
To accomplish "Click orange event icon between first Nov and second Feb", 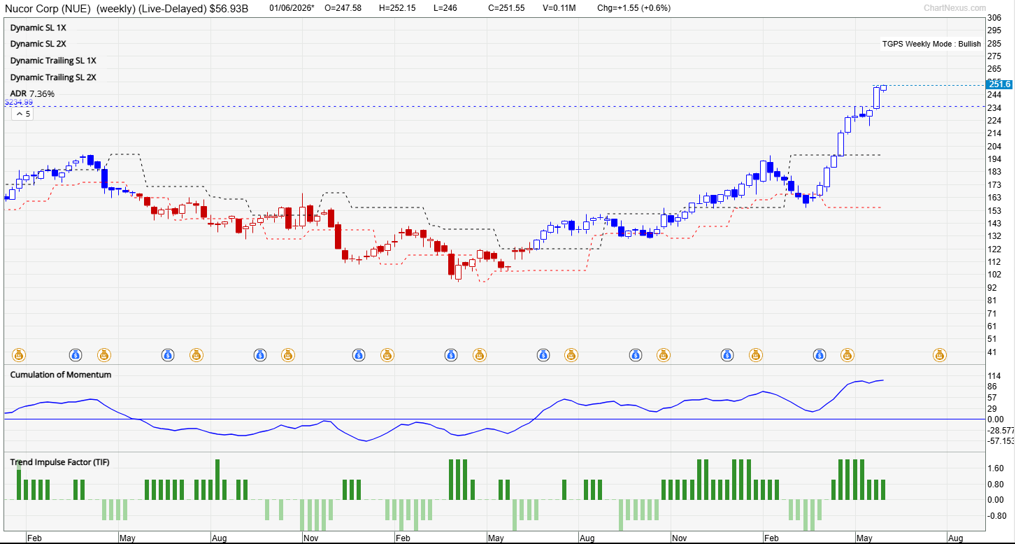I will tap(386, 354).
